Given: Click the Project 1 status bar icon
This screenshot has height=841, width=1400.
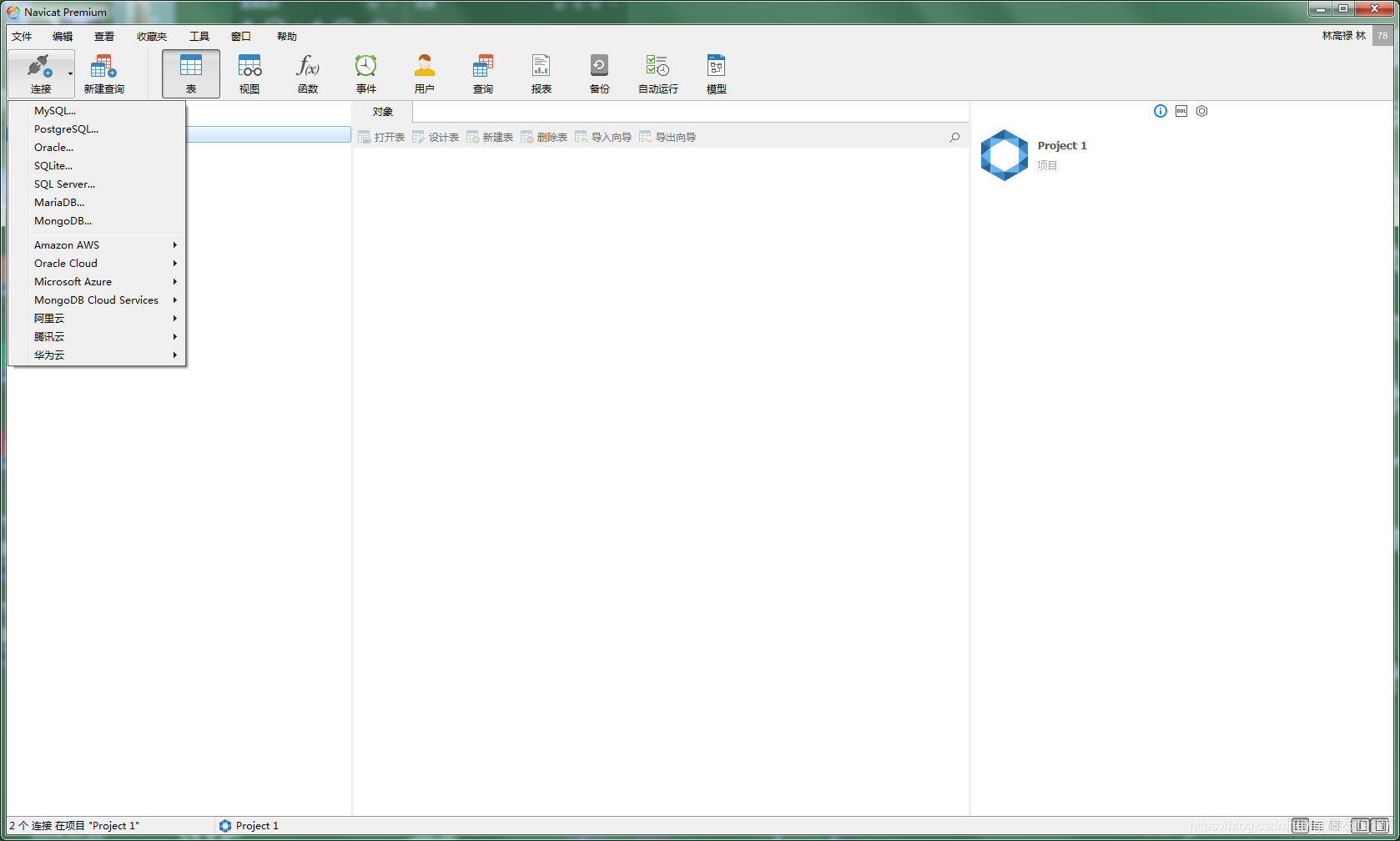Looking at the screenshot, I should 225,825.
